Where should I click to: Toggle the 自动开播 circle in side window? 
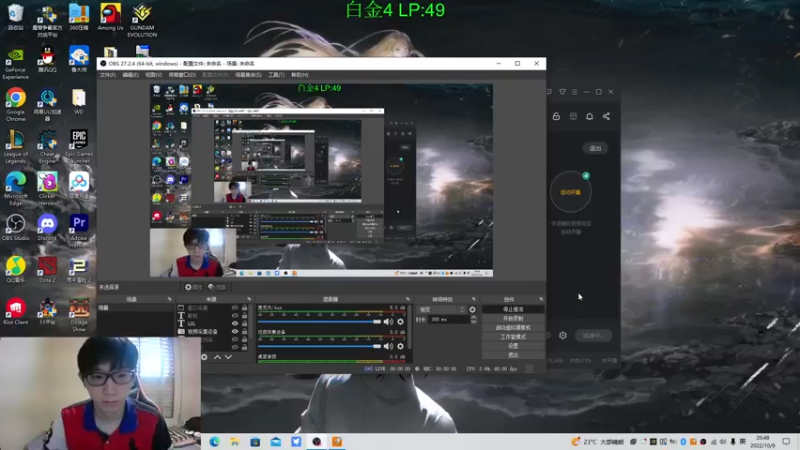pyautogui.click(x=570, y=192)
